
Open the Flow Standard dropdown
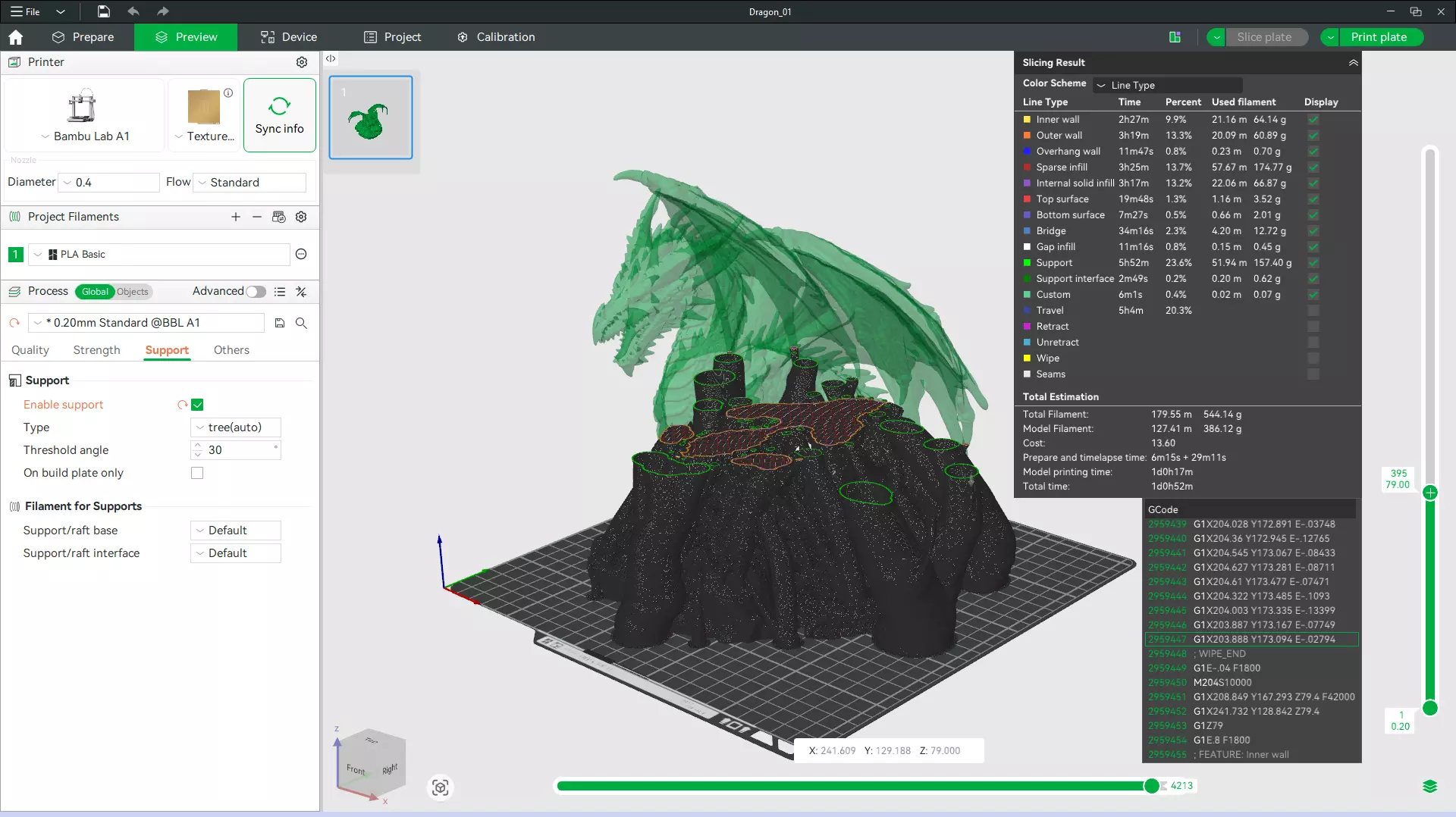pos(250,183)
